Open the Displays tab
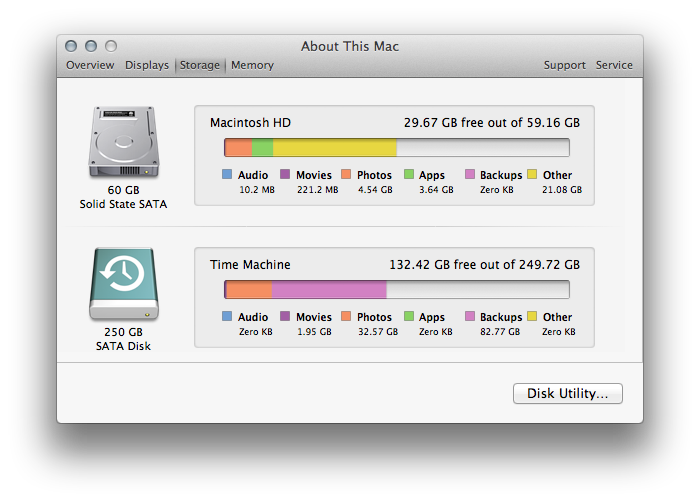Screen dimensions: 700x502 point(147,65)
